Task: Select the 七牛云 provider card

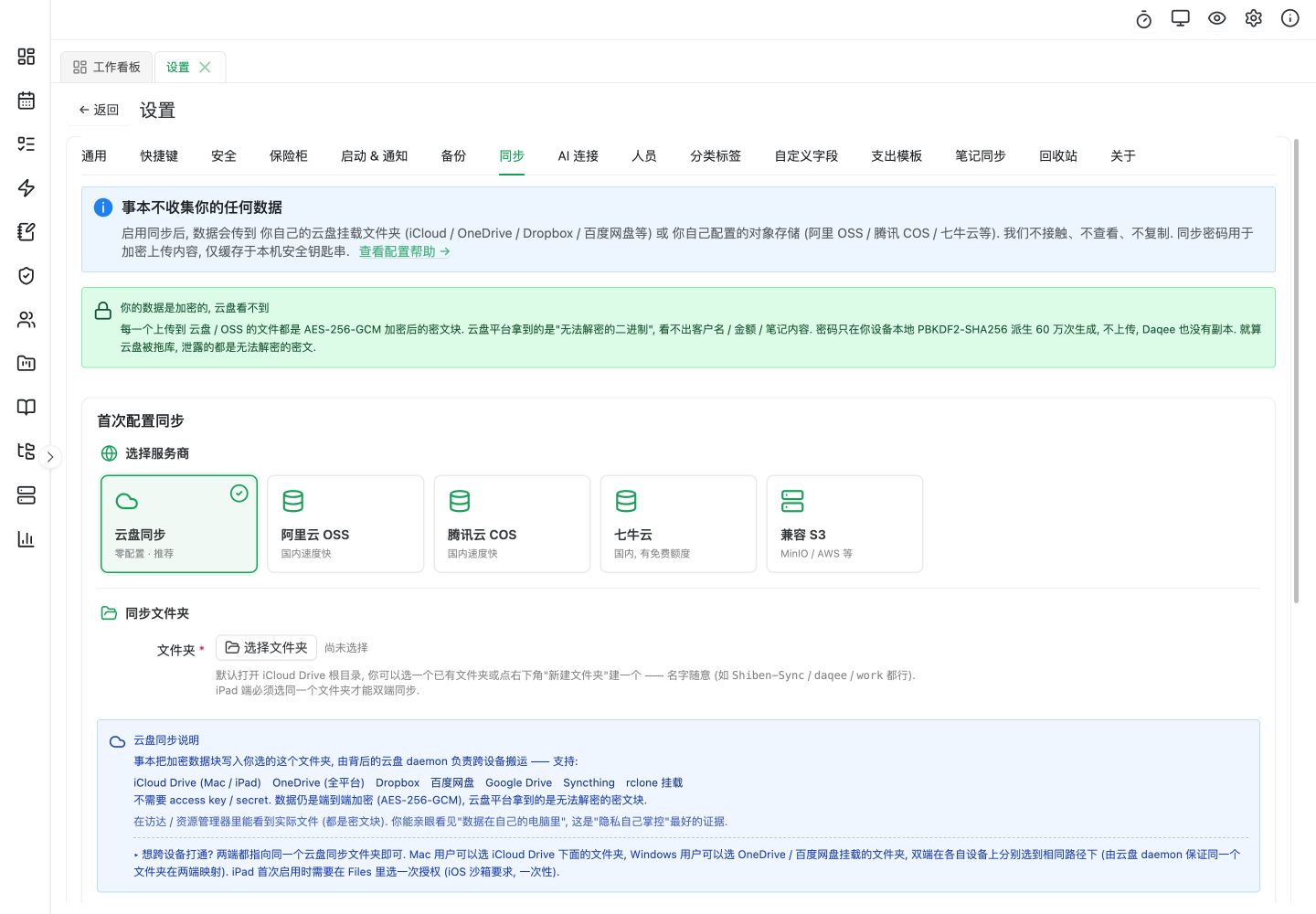Action: coord(678,524)
